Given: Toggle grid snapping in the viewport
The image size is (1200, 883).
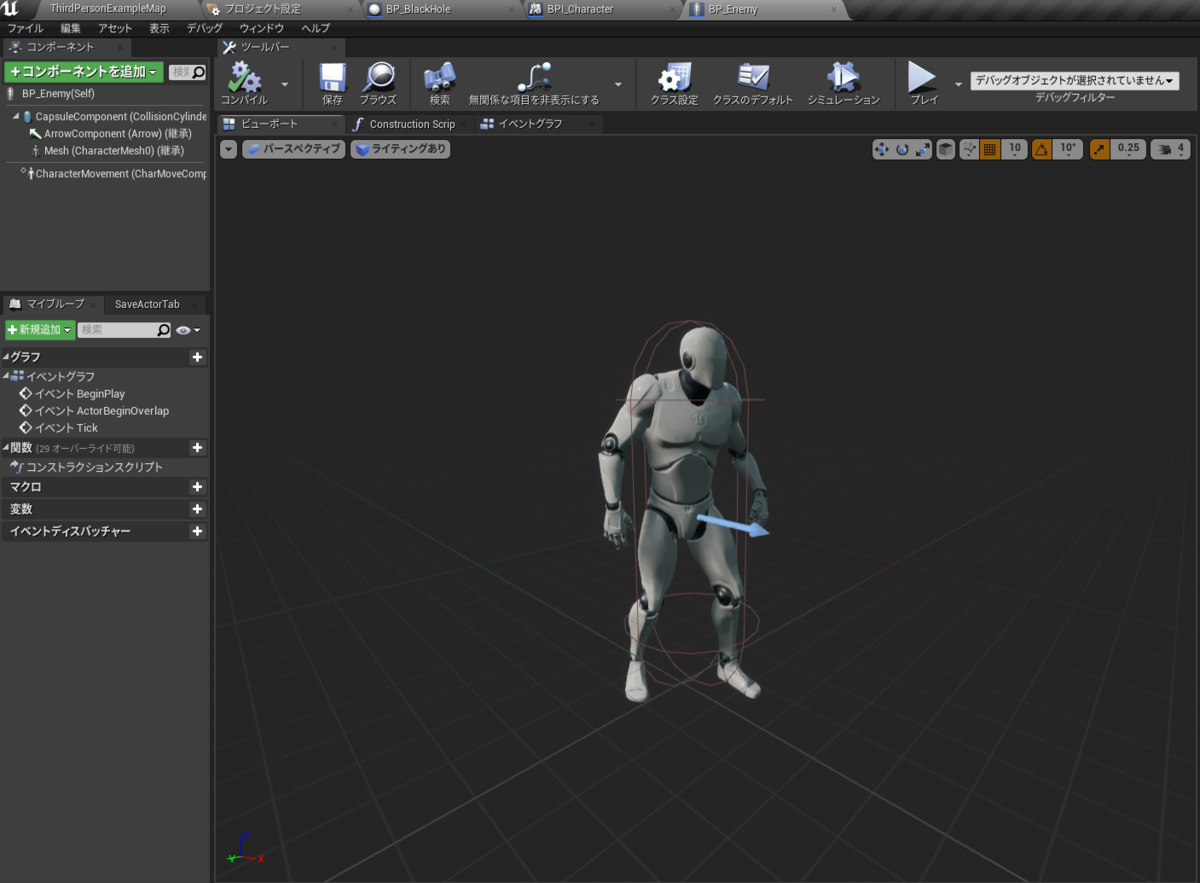Looking at the screenshot, I should point(989,148).
